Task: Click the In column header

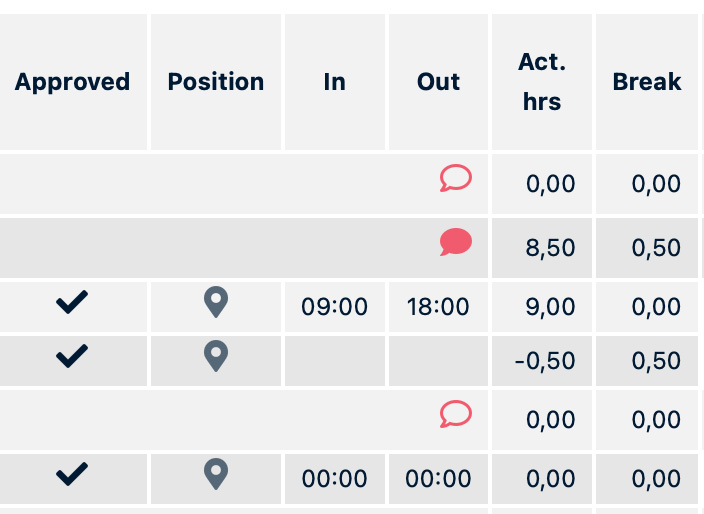Action: point(334,82)
